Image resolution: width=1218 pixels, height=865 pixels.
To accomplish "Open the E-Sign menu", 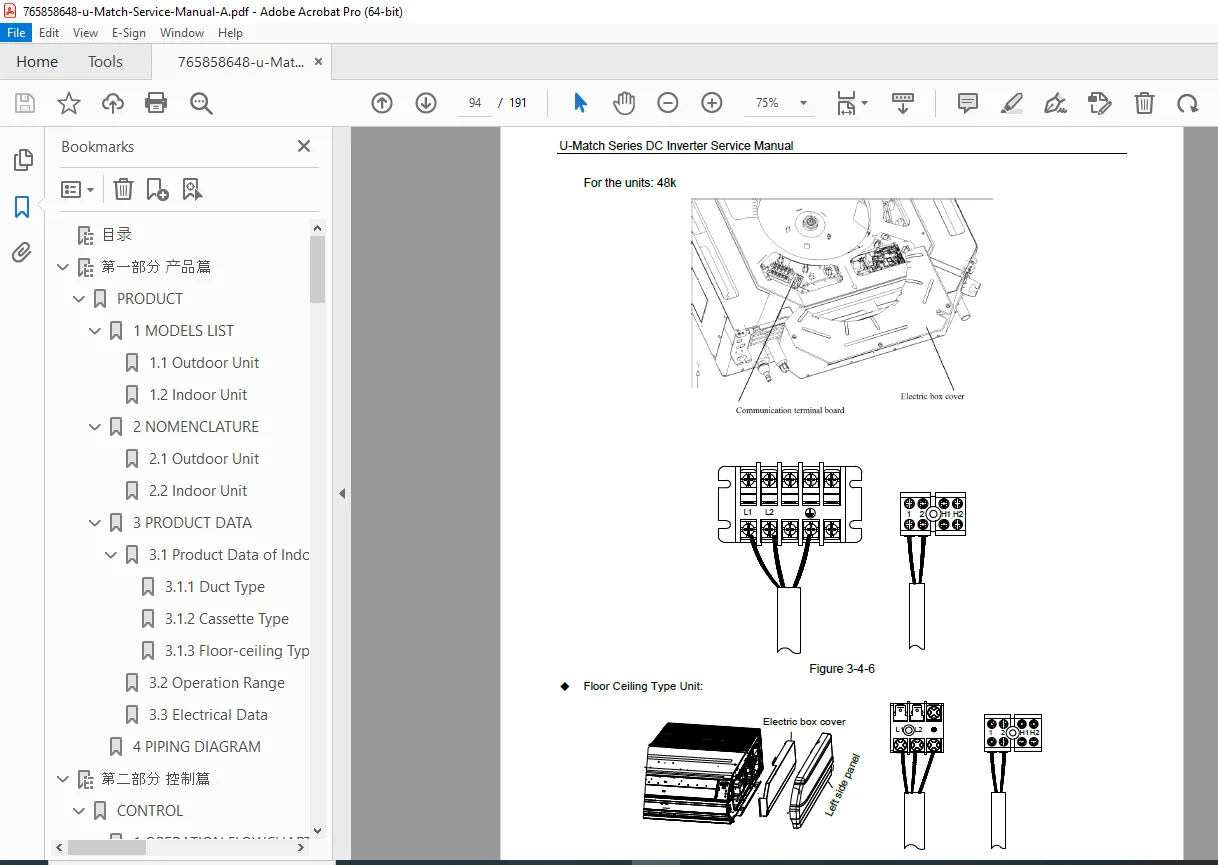I will (x=129, y=33).
